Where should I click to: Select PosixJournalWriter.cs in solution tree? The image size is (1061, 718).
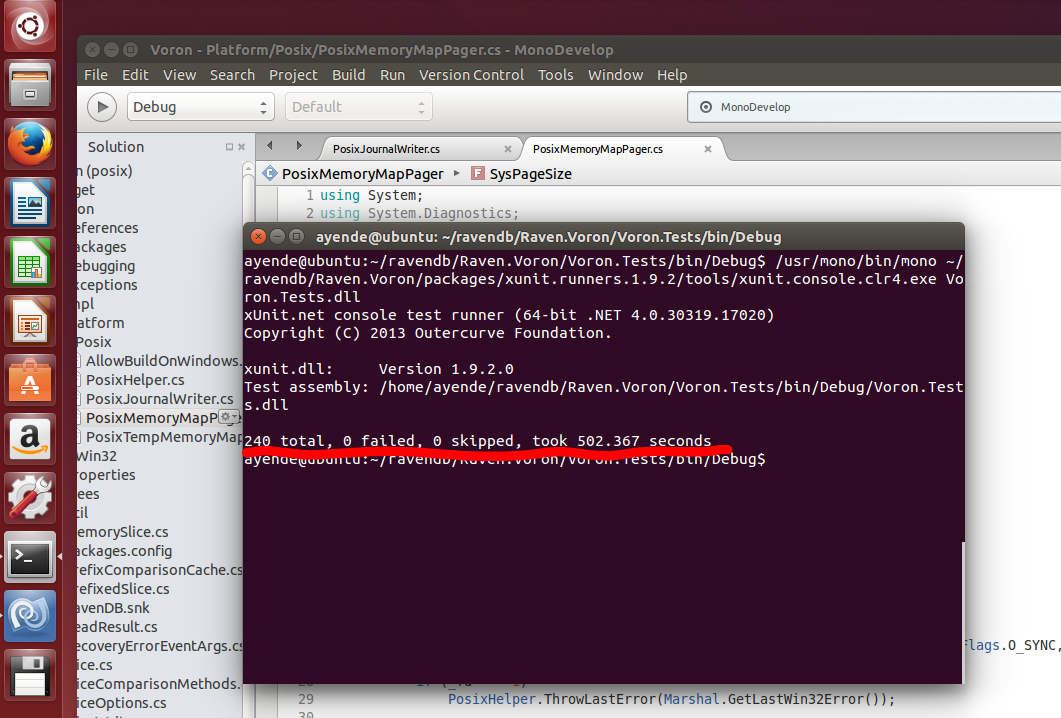[160, 399]
